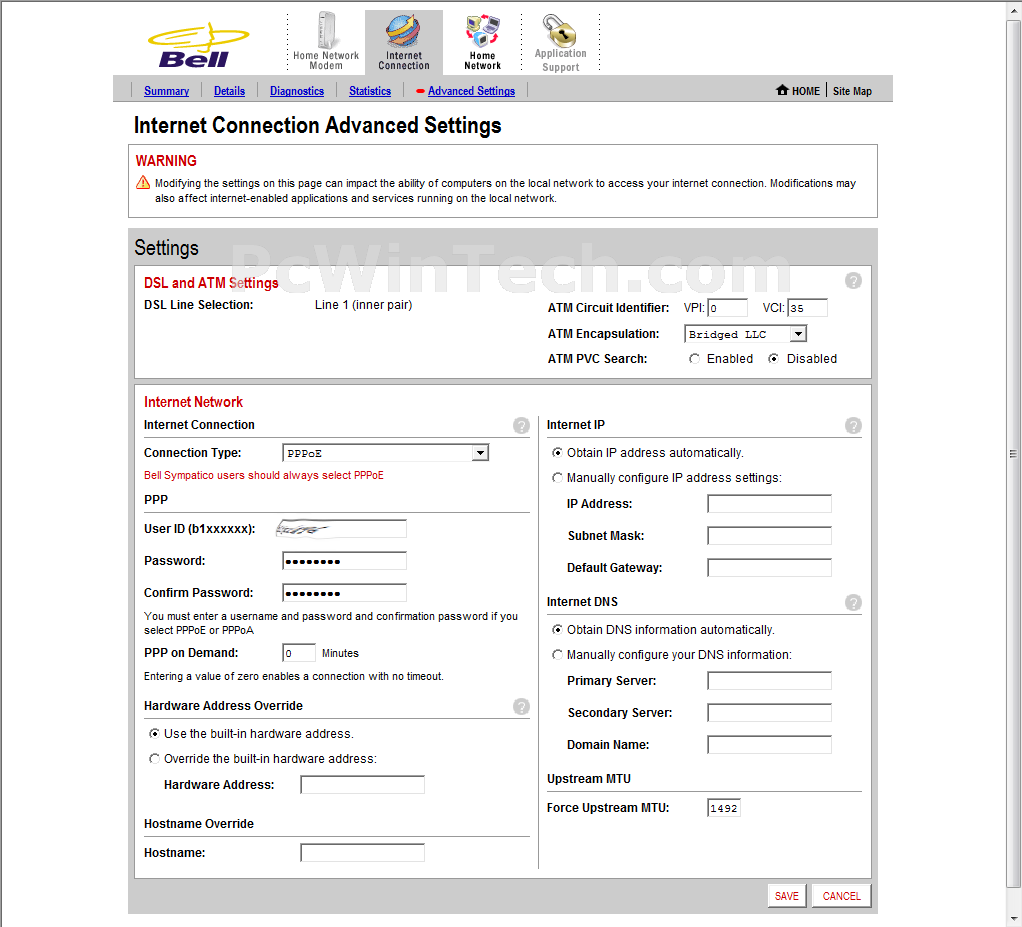Go to the Statistics tab
The image size is (1022, 927).
pos(370,91)
